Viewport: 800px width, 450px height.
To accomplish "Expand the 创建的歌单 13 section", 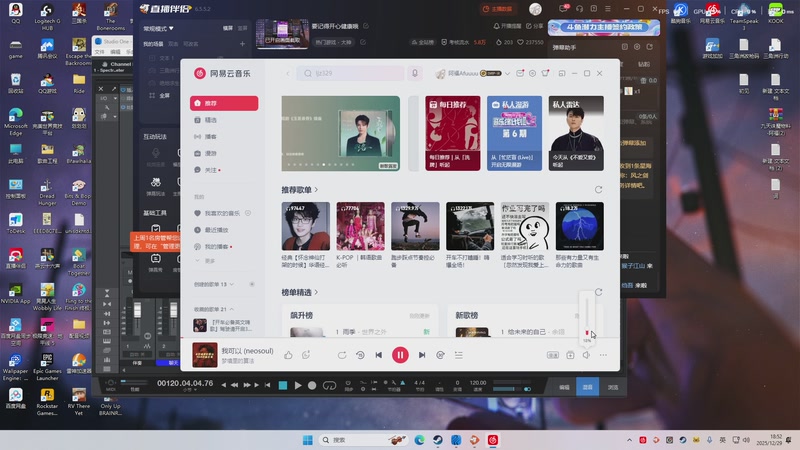I will [x=214, y=284].
